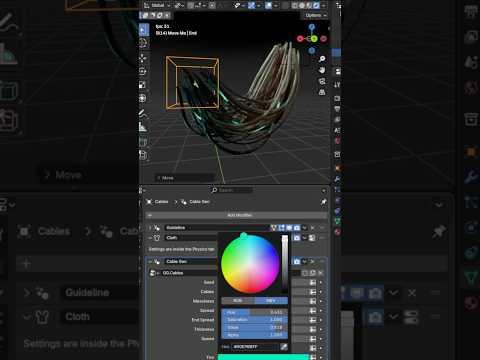Screen dimensions: 480x360
Task: Open the shading options dropdown arrow
Action: [324, 5]
